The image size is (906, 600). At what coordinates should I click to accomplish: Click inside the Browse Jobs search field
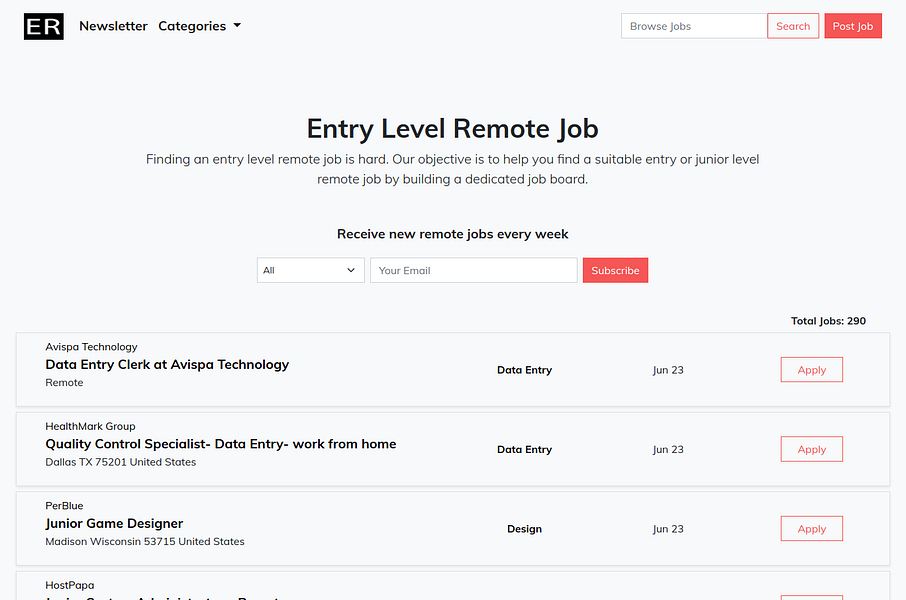pos(693,26)
